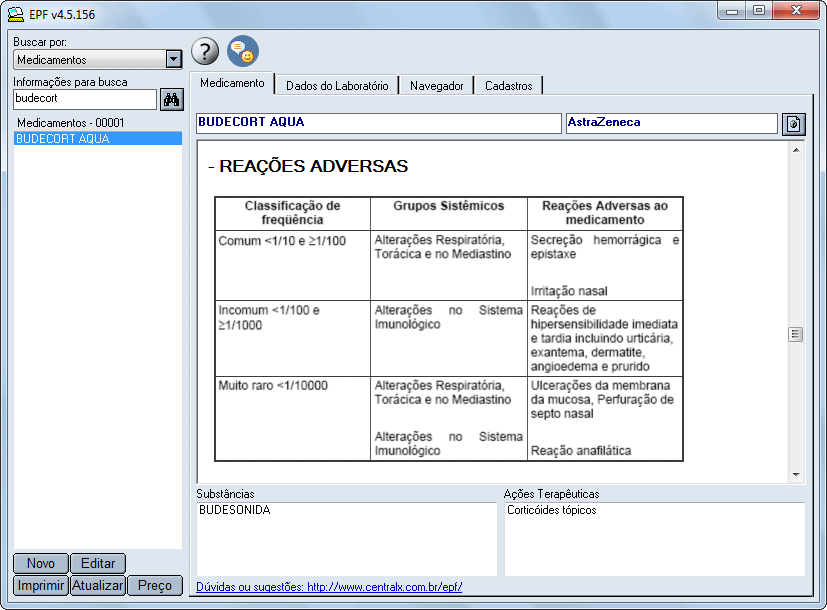Click the Preço button

click(155, 585)
